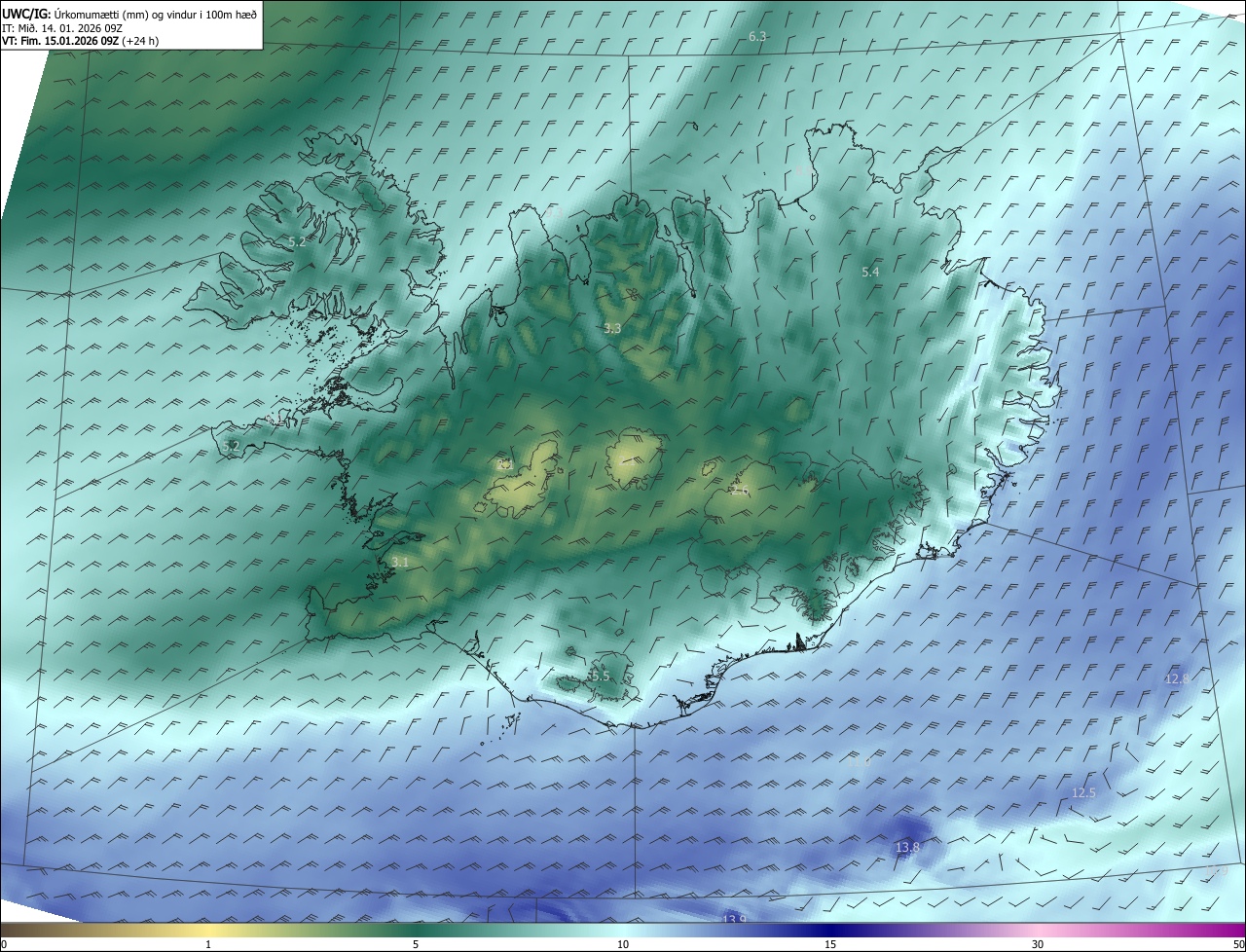Click the 13.9 value label above colour bar
The height and width of the screenshot is (952, 1246).
click(x=734, y=919)
